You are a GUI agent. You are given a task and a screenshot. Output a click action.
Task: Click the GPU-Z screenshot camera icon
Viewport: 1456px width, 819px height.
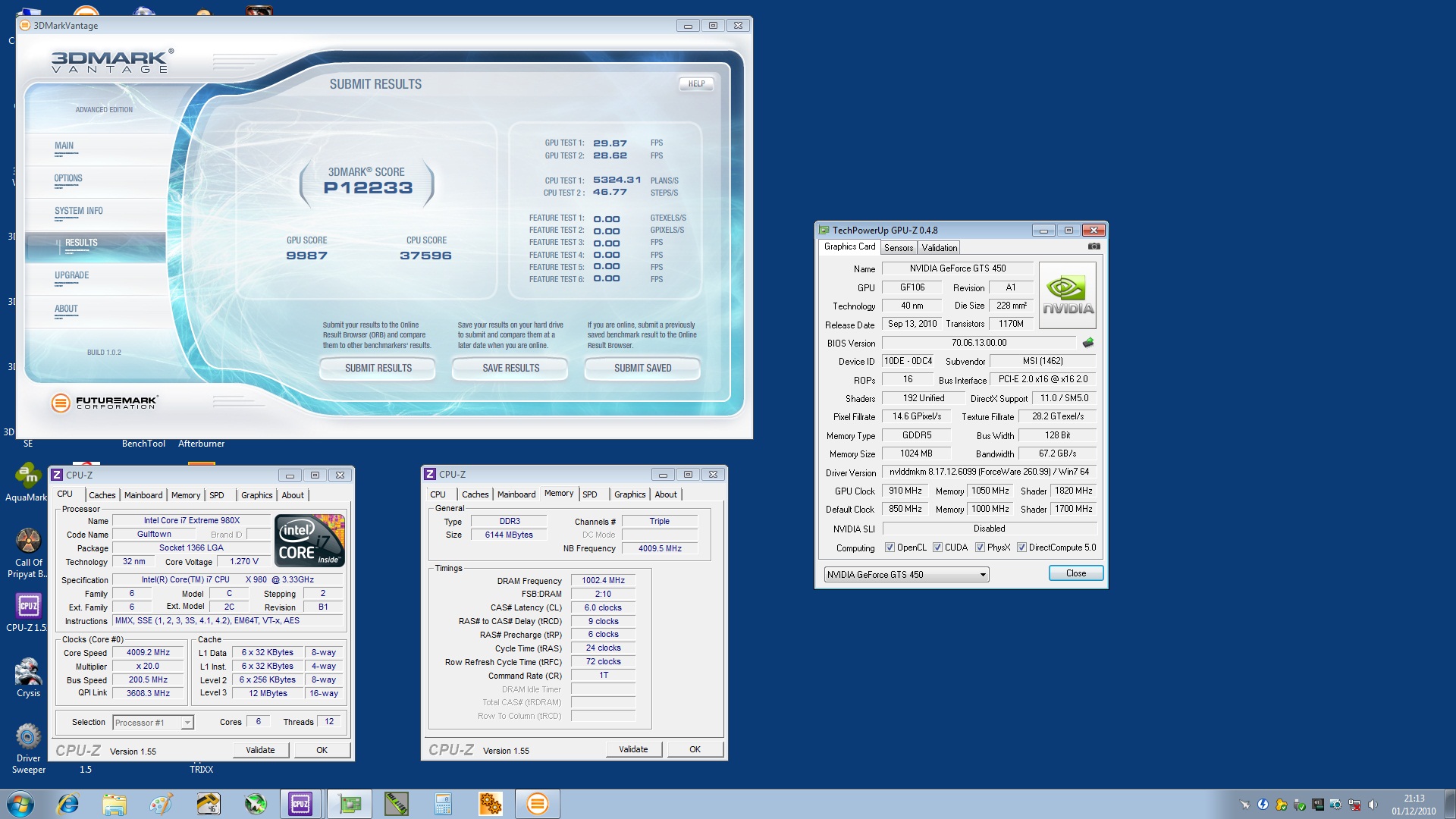pos(1094,246)
